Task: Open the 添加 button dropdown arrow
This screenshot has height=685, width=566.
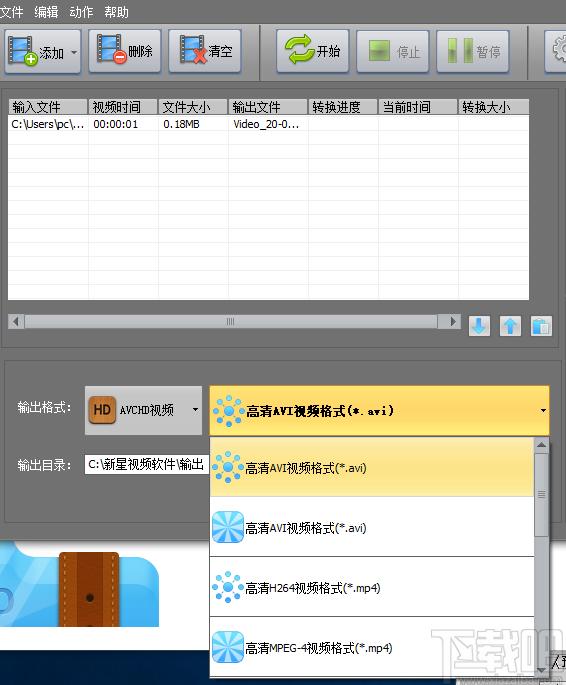Action: (74, 52)
